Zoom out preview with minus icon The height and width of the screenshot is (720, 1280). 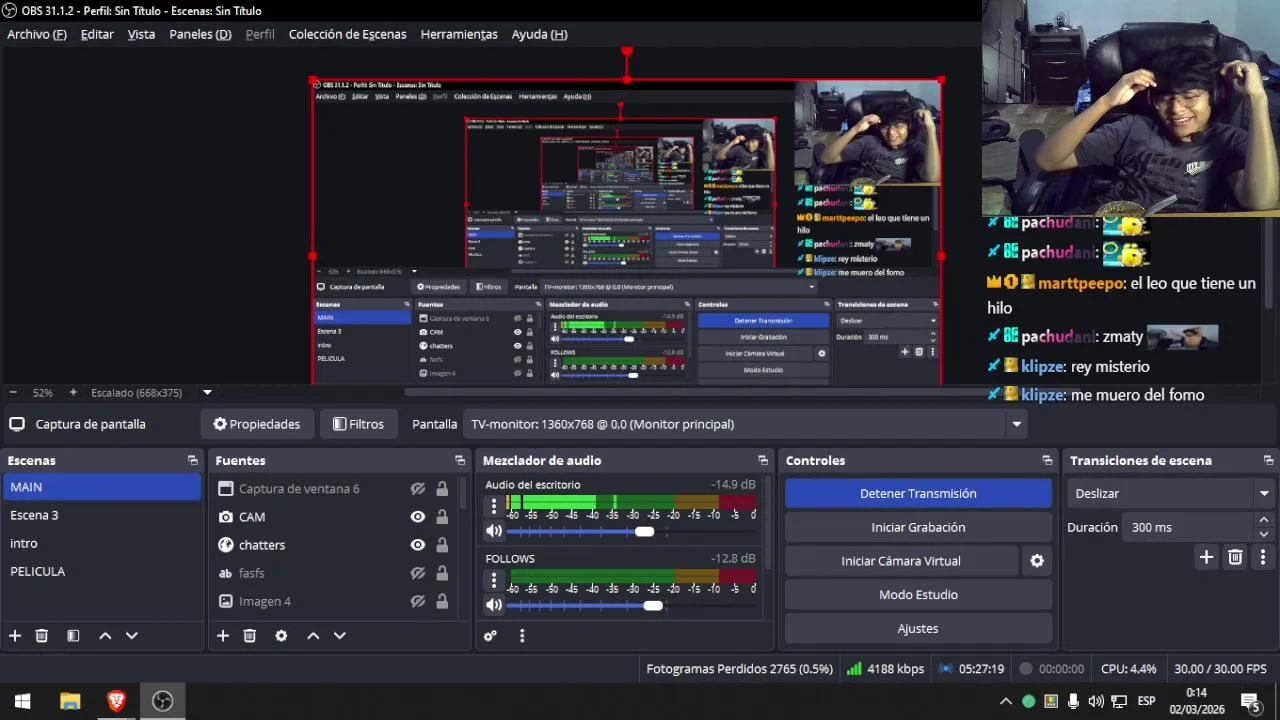tap(12, 393)
